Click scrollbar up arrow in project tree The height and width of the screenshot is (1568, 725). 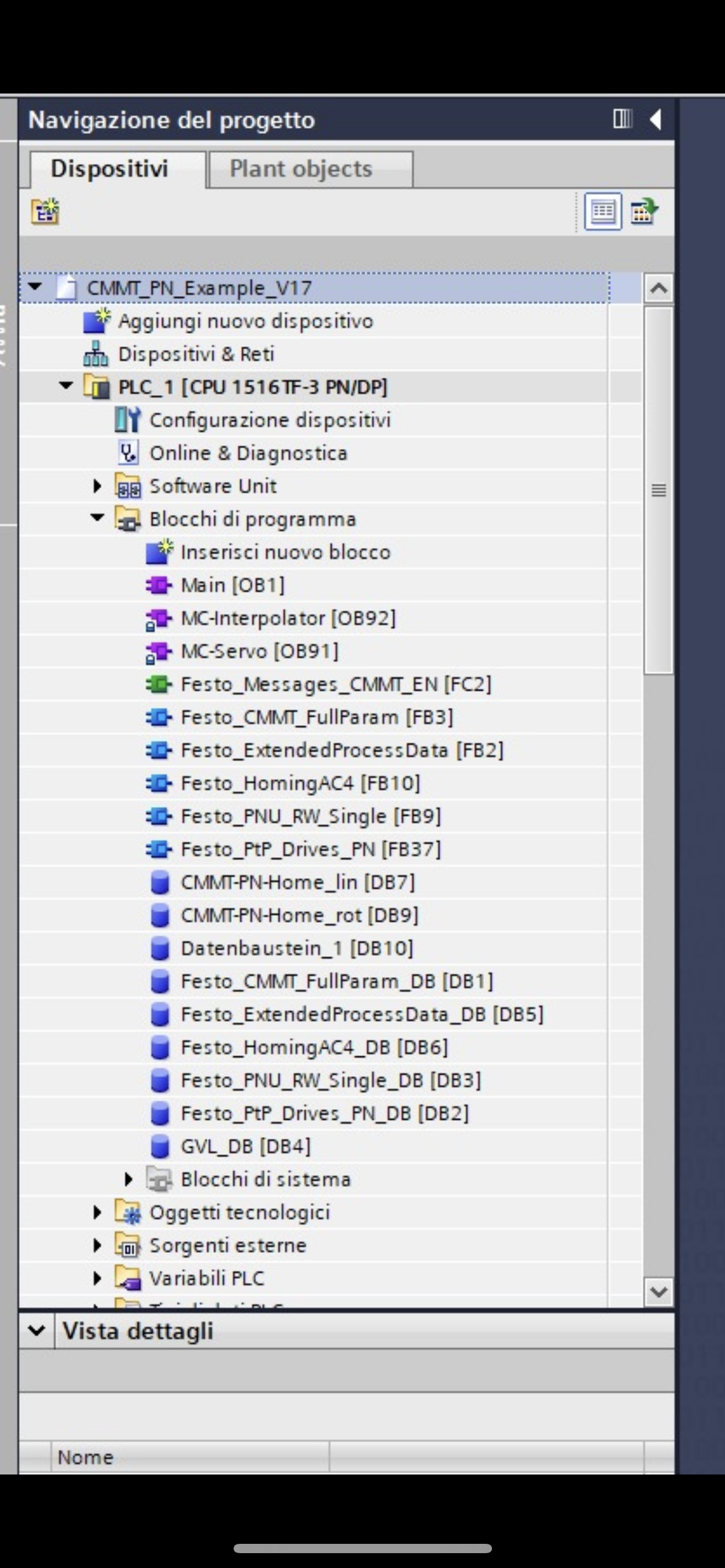point(658,288)
